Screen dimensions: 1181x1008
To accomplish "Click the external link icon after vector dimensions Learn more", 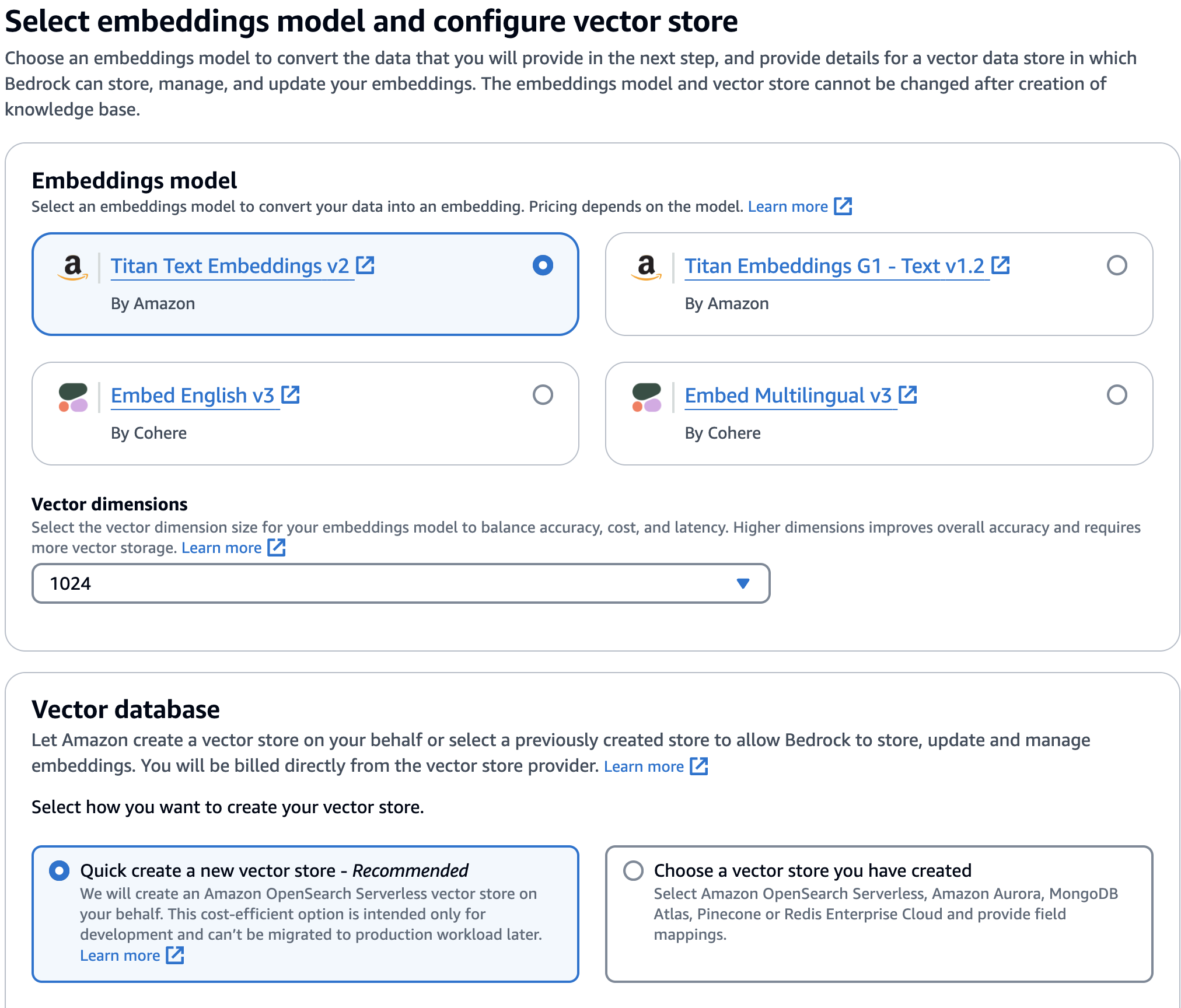I will click(x=277, y=547).
